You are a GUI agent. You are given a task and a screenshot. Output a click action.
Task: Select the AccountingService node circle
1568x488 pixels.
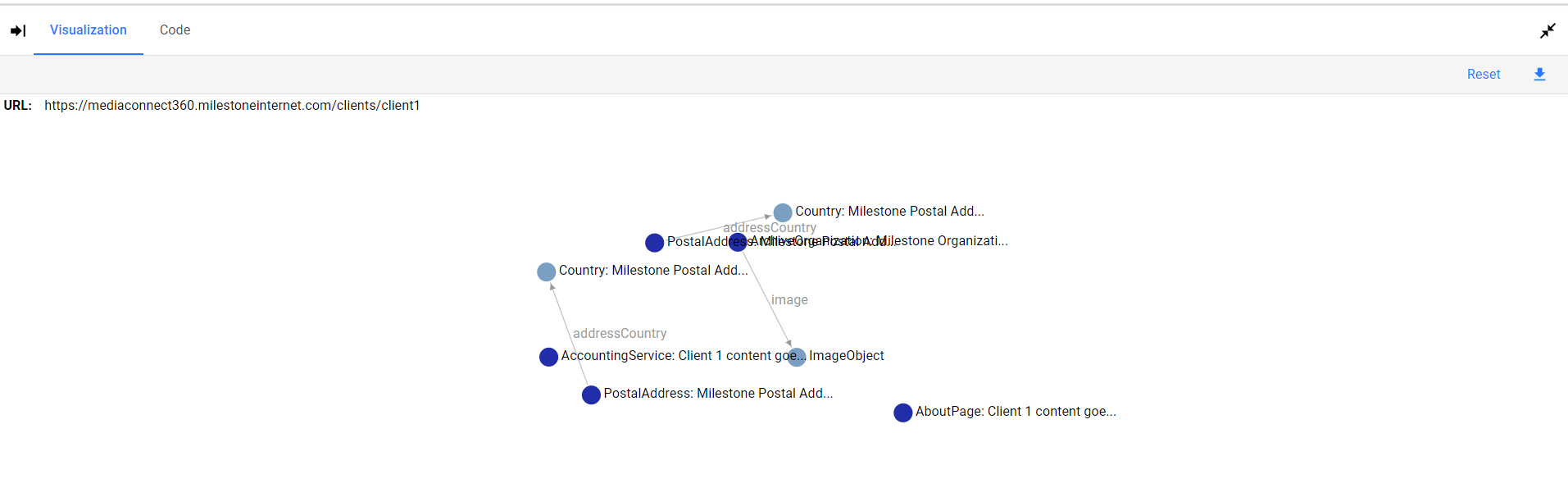[549, 357]
